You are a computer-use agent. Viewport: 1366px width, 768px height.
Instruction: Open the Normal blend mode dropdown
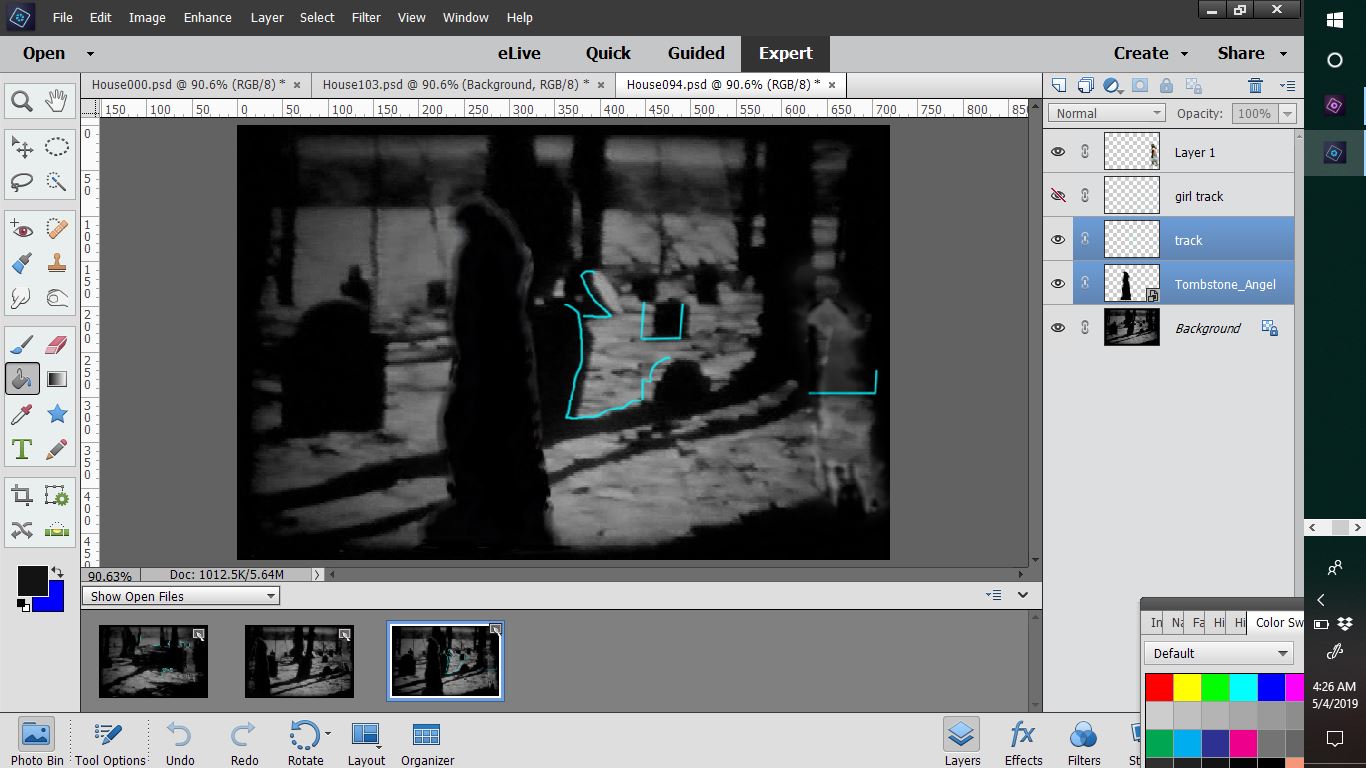[1107, 113]
